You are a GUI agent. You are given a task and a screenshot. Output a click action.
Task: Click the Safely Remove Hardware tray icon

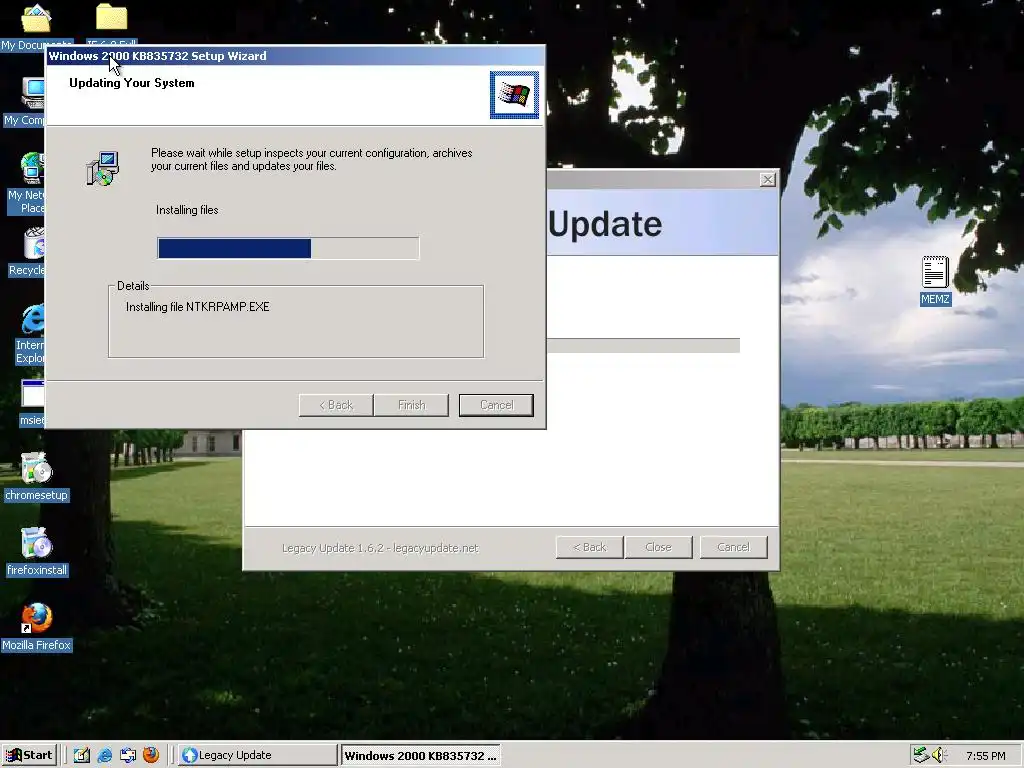921,755
